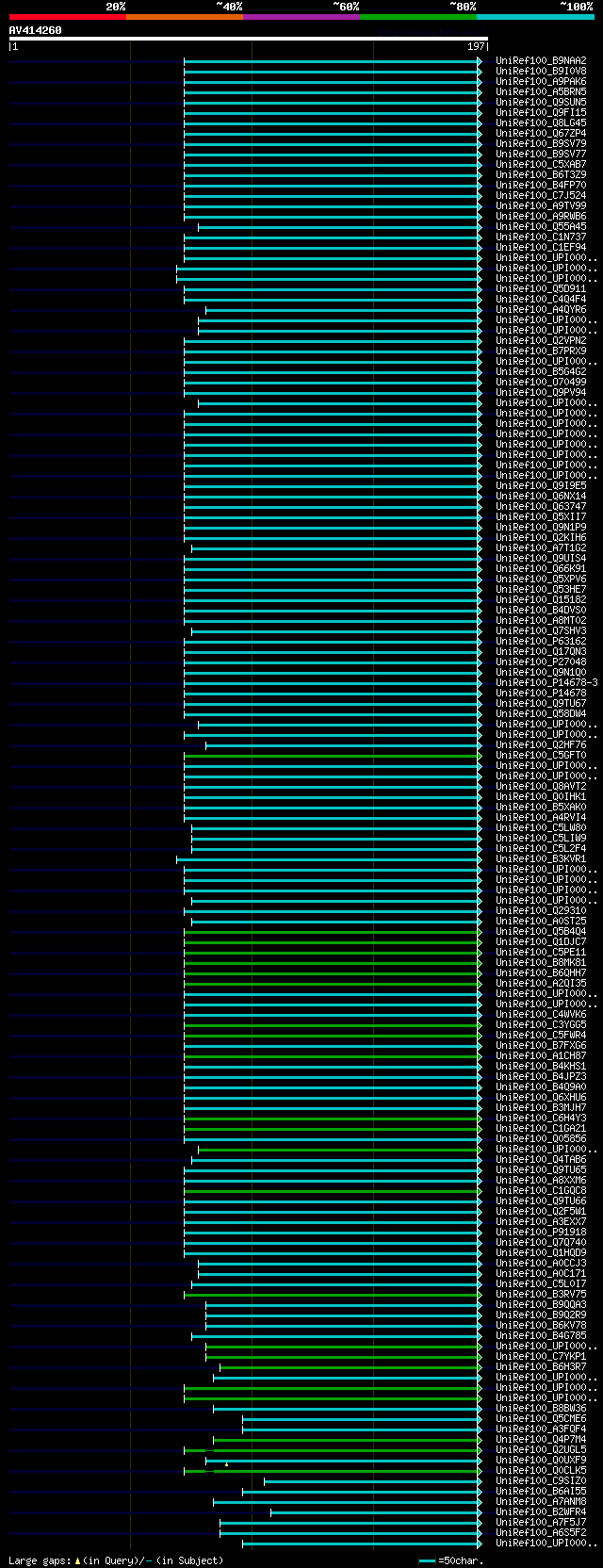
Task: Pick the UniRef100_Q9I9E5 entry
Action: [541, 485]
